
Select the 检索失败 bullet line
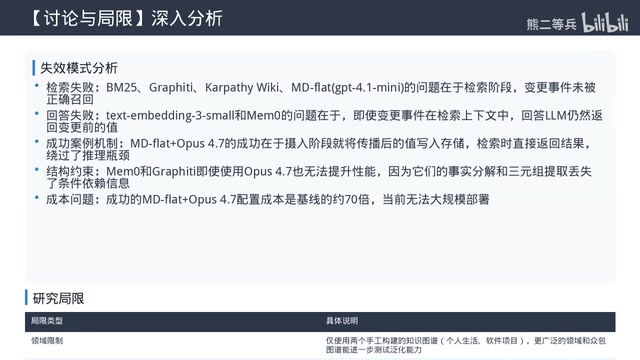pos(320,93)
